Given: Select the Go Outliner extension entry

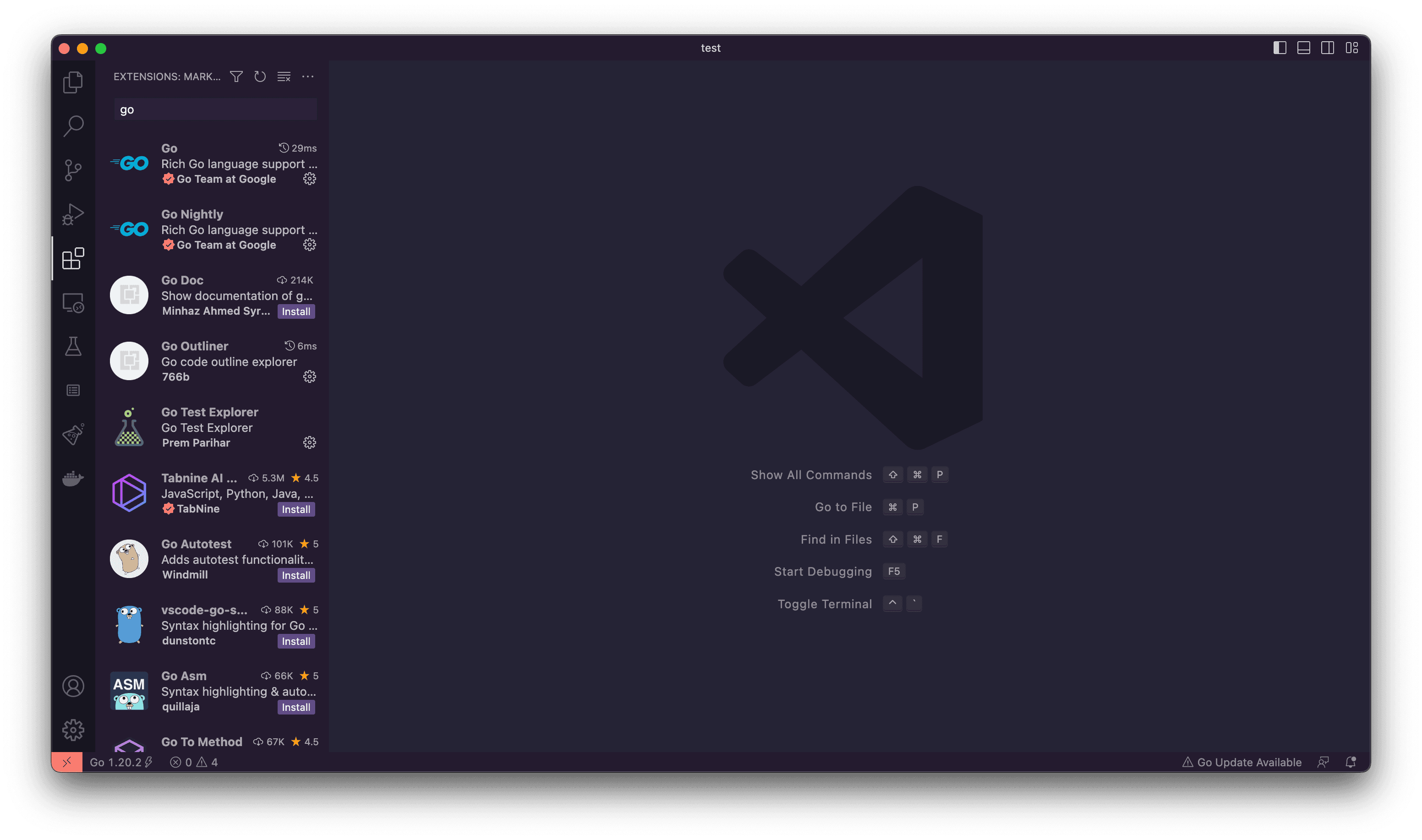Looking at the screenshot, I should coord(212,362).
